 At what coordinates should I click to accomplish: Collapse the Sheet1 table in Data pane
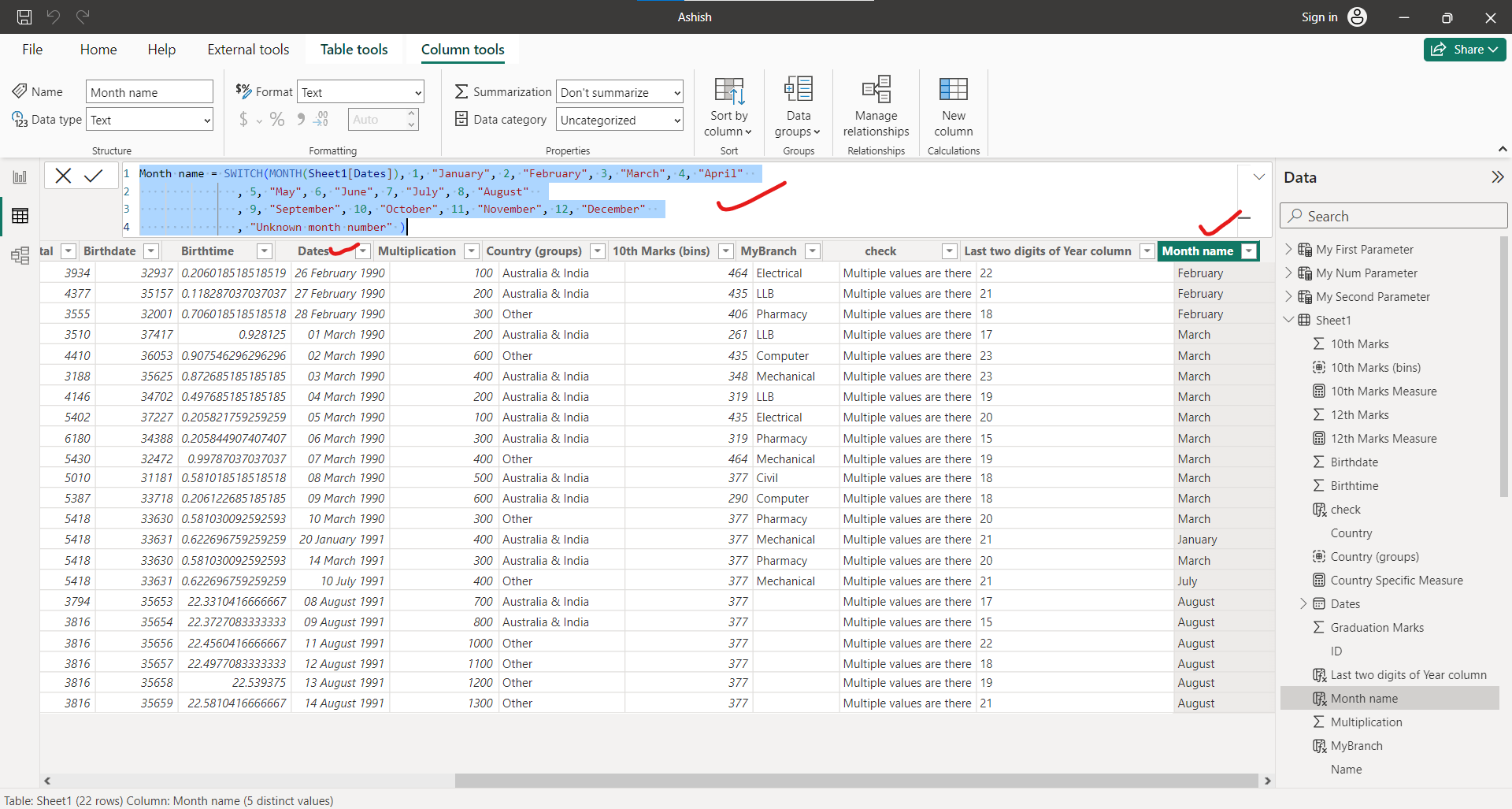tap(1289, 320)
